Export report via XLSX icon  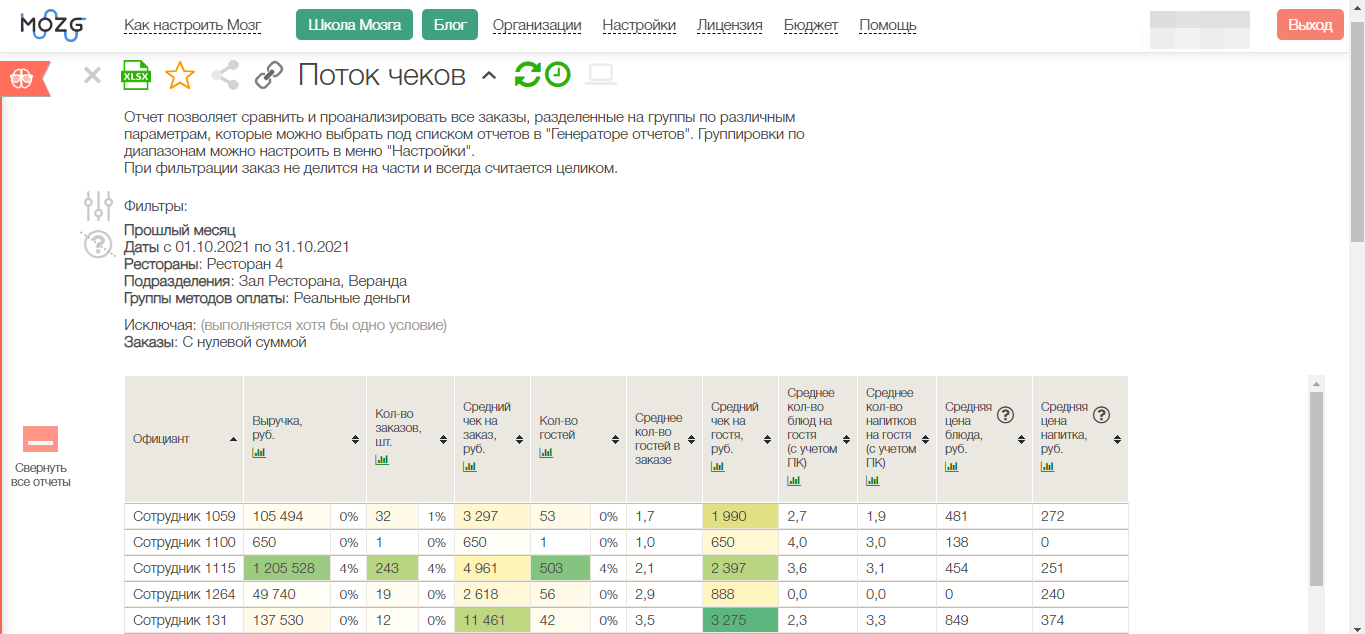[135, 75]
